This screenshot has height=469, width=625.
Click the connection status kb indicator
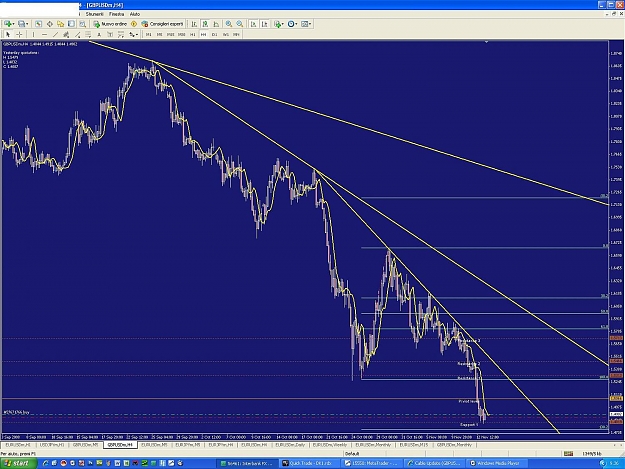[592, 454]
